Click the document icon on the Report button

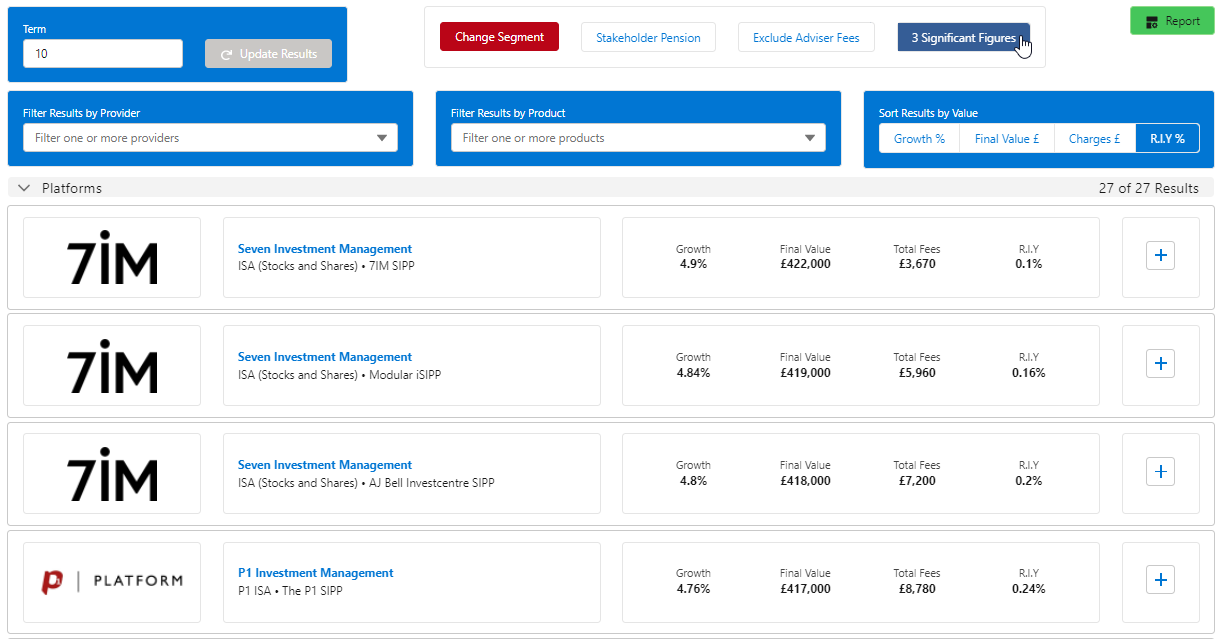(1152, 21)
